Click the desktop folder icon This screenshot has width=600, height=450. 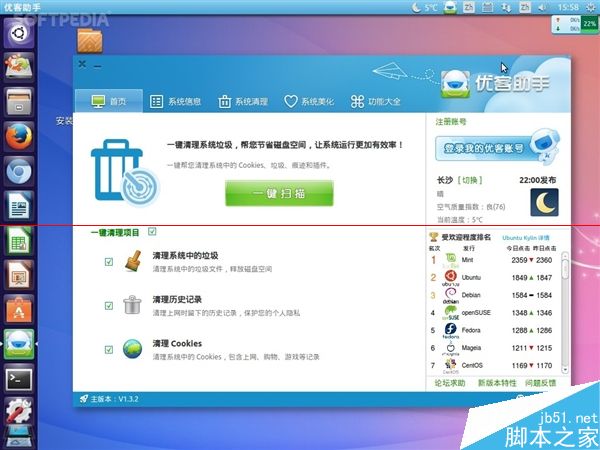click(90, 41)
